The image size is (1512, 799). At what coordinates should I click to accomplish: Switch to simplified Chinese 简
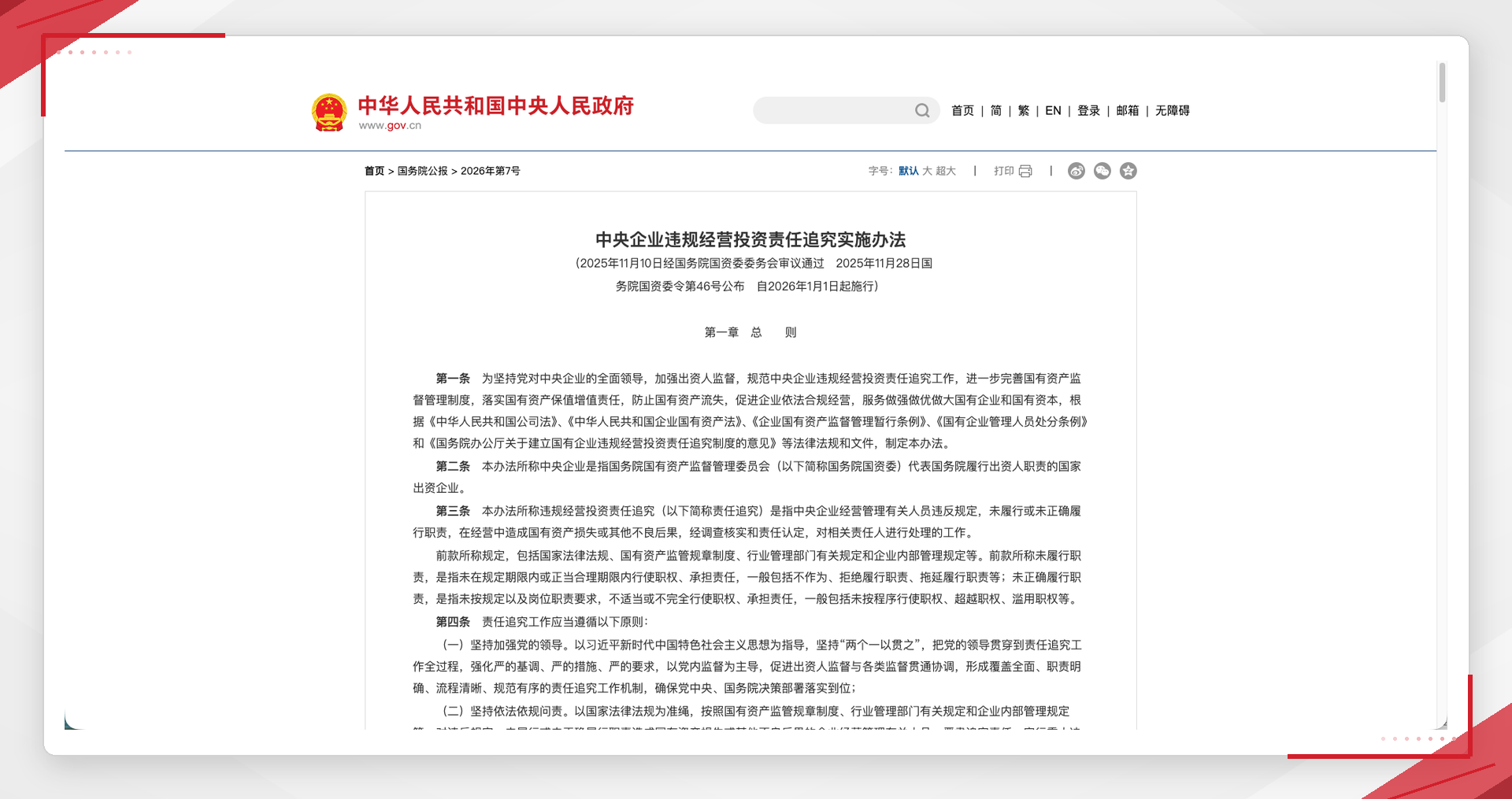(x=996, y=111)
